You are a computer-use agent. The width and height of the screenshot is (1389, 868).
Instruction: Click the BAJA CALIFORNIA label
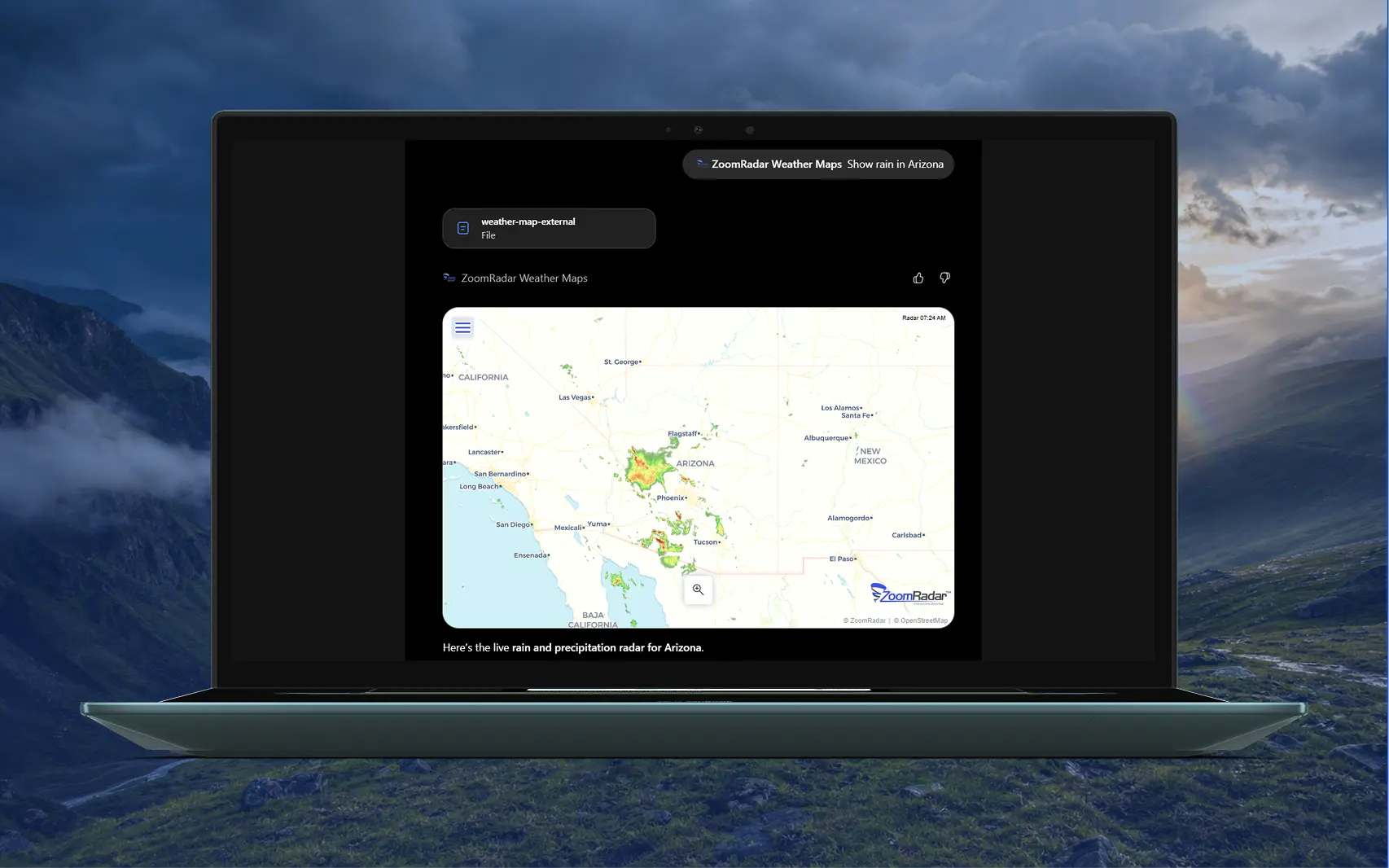pyautogui.click(x=593, y=620)
